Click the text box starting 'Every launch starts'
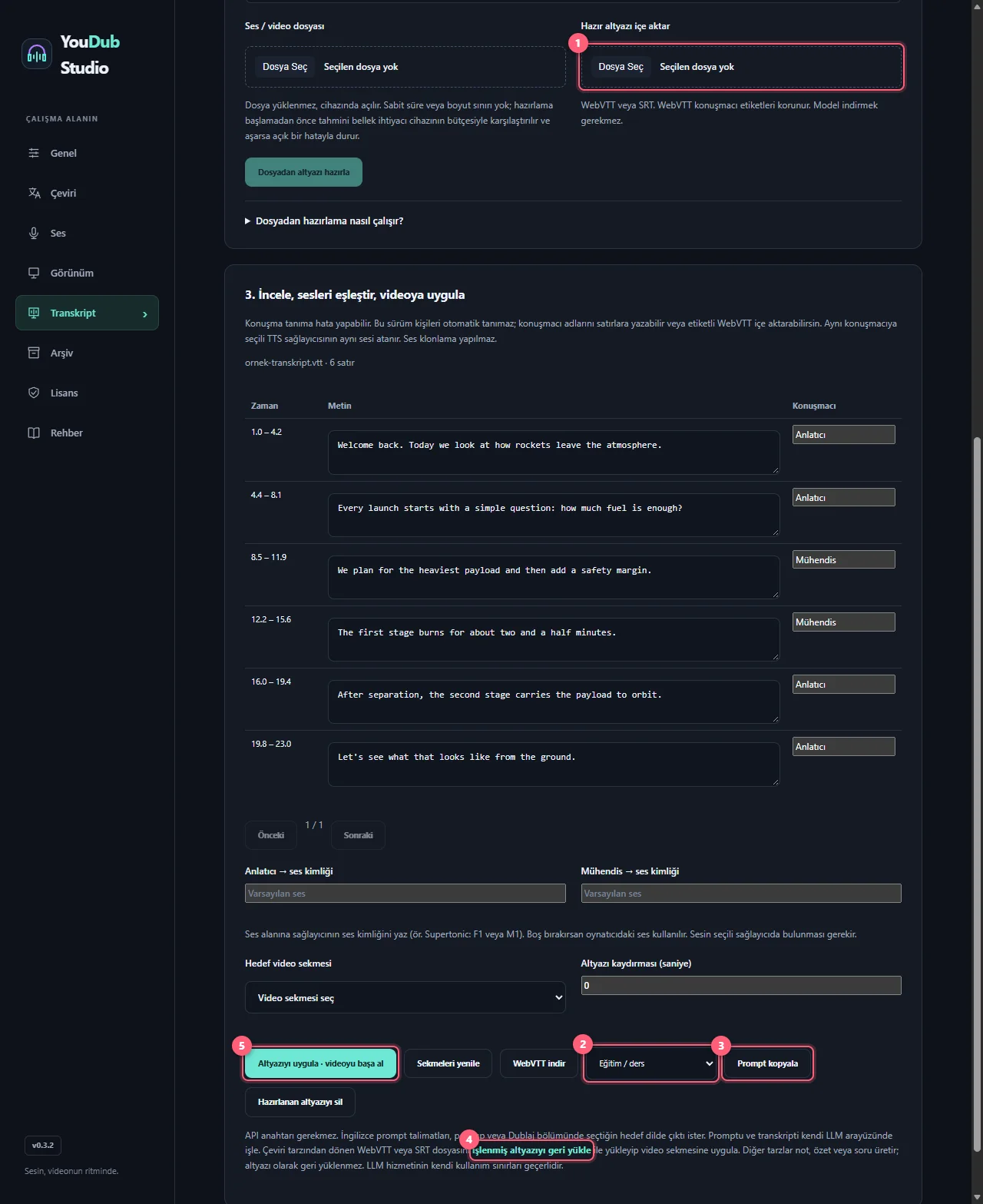Screen dimensions: 983x1204 [554, 515]
